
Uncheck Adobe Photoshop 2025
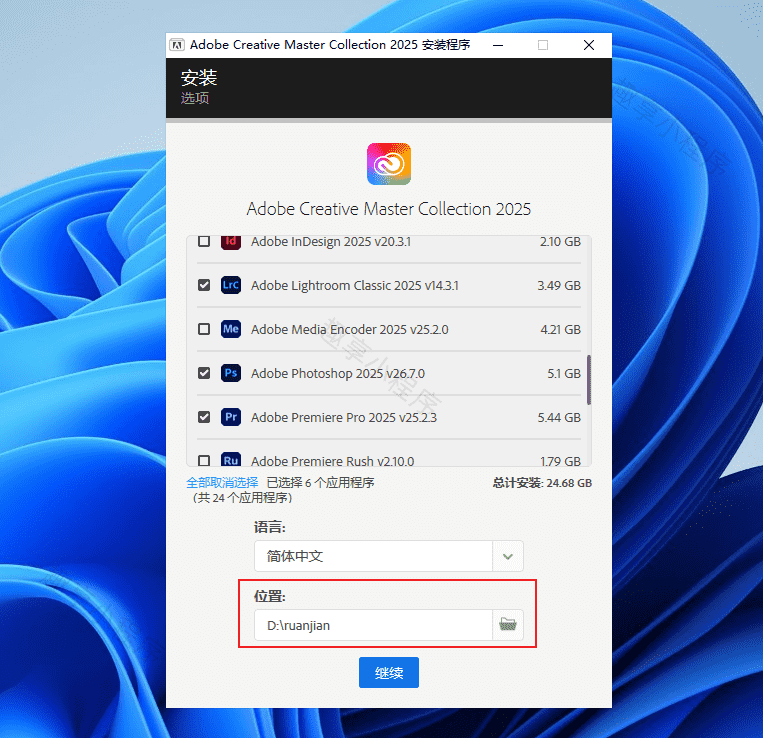coord(204,373)
